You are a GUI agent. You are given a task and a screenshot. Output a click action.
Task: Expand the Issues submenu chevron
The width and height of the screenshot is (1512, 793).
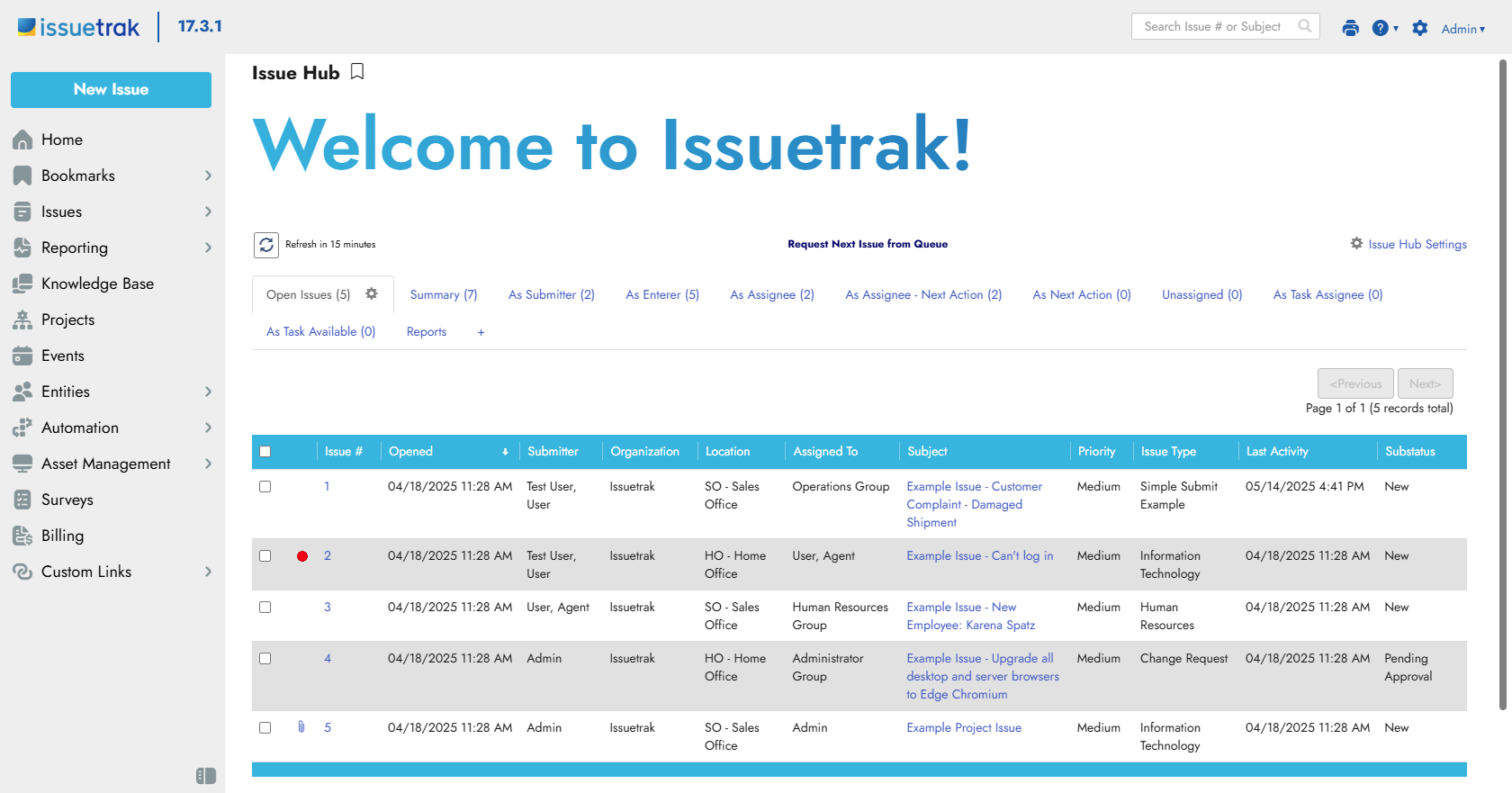(208, 212)
